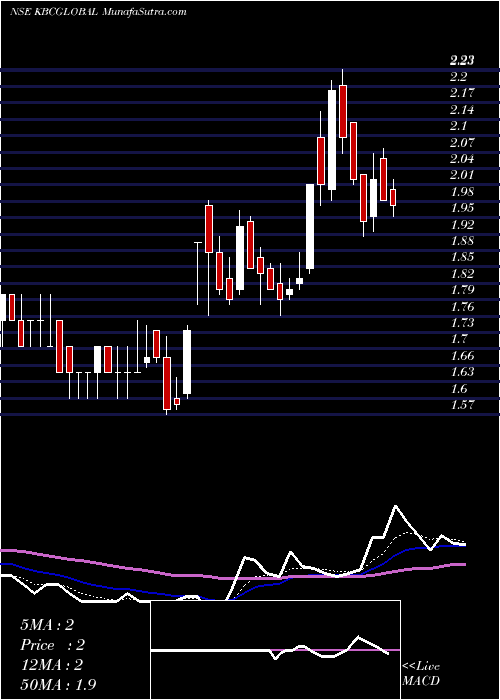Click the 1.82 price axis label
This screenshot has height=700, width=500.
[x=462, y=274]
